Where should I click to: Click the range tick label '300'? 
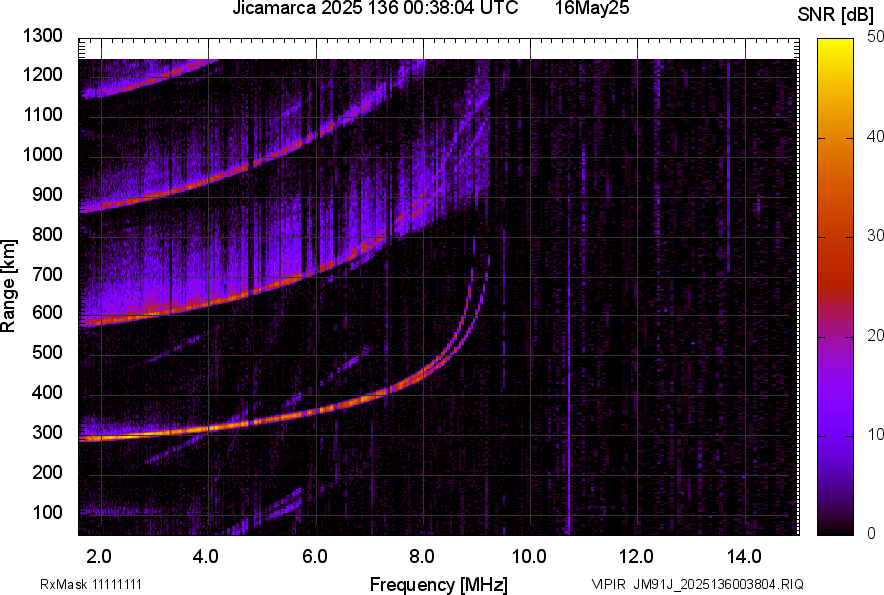47,433
